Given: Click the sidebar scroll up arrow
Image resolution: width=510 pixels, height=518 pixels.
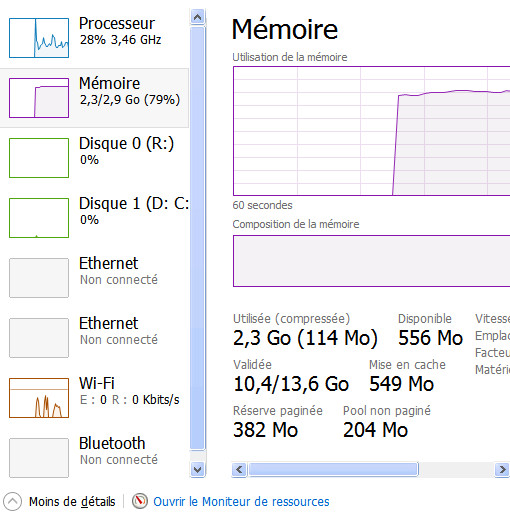Looking at the screenshot, I should coord(198,17).
